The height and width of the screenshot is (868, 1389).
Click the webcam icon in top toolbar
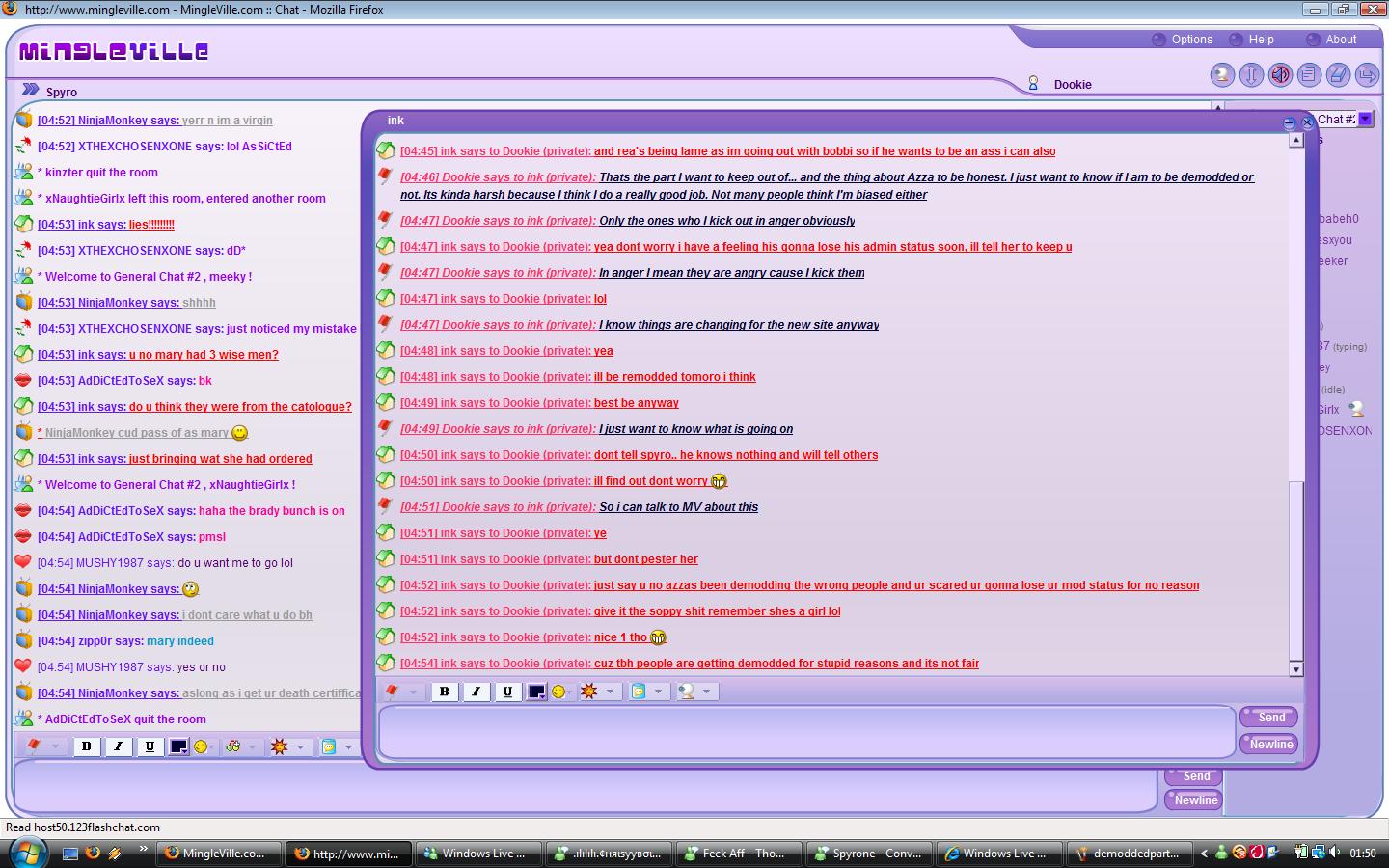1222,74
